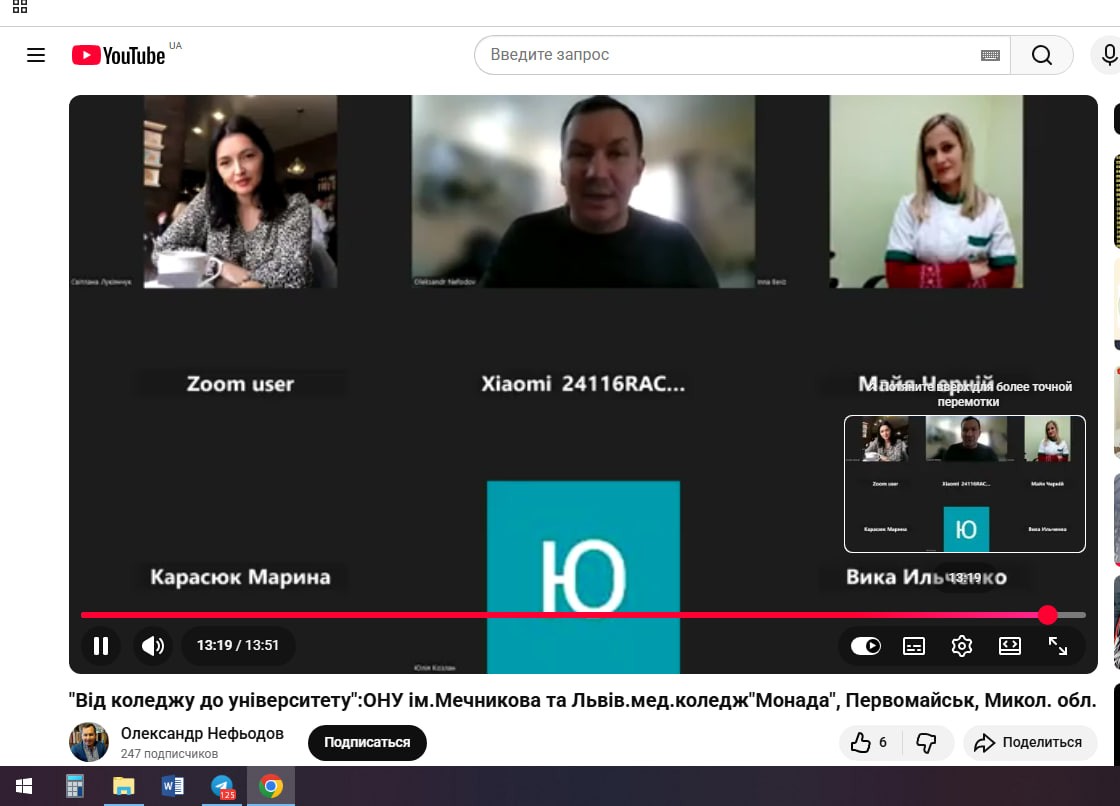Turn on subtitles for the video
This screenshot has height=806, width=1120.
click(x=914, y=646)
